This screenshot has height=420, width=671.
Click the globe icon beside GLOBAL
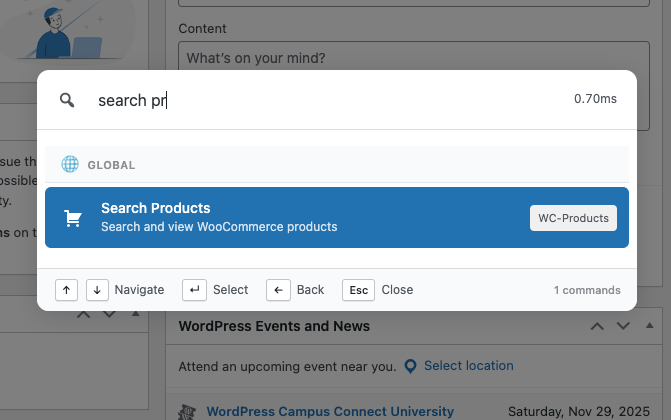coord(70,165)
